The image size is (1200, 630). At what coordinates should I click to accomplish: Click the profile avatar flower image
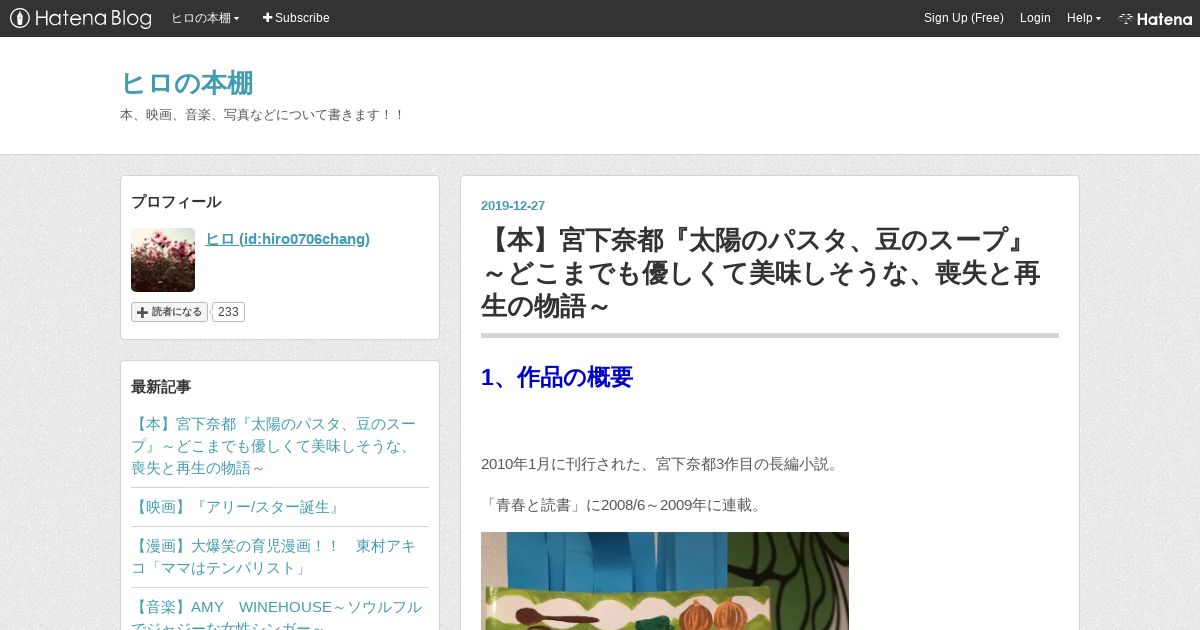(163, 260)
